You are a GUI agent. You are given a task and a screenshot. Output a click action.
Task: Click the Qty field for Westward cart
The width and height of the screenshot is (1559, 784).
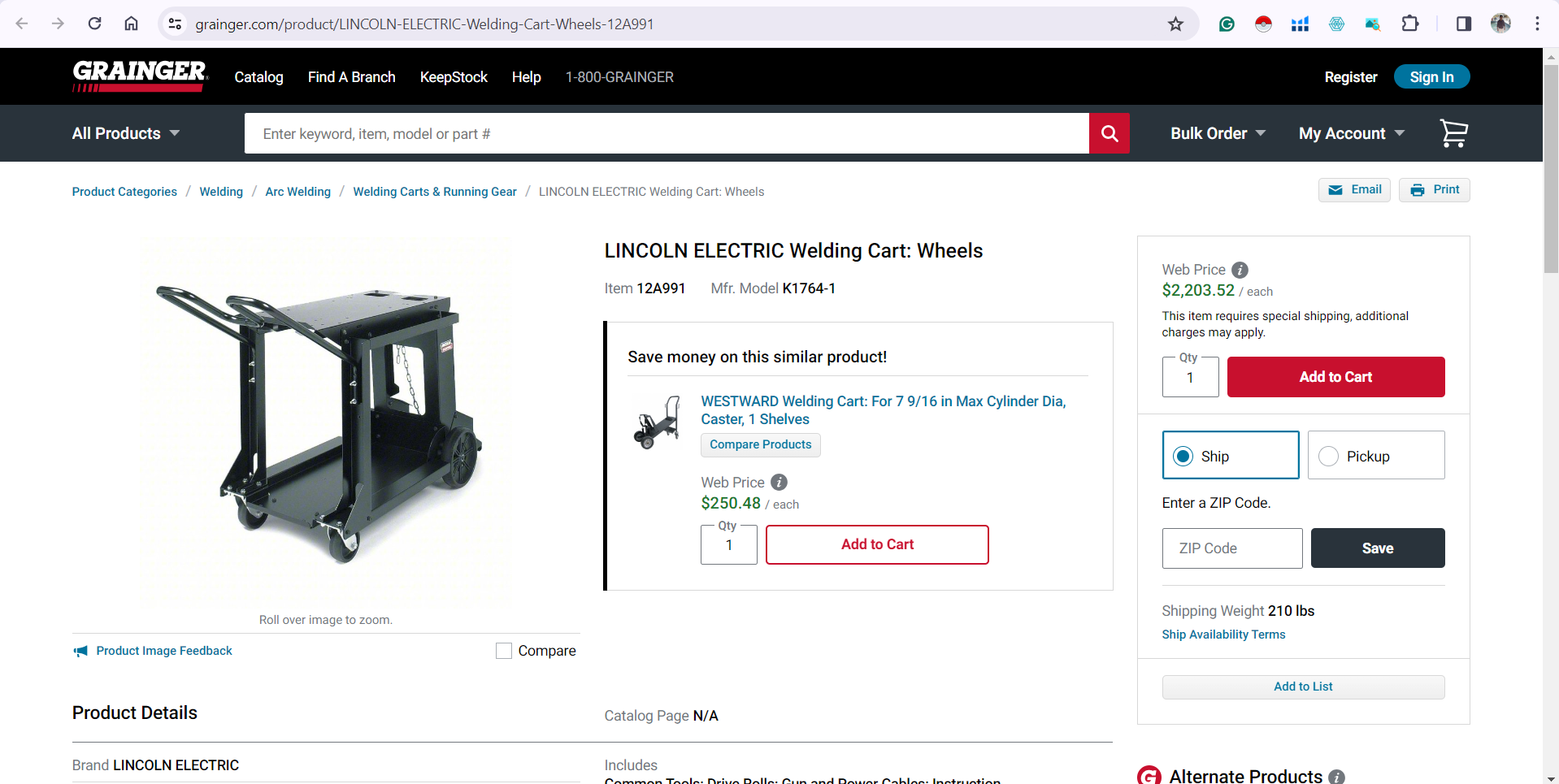pyautogui.click(x=728, y=544)
